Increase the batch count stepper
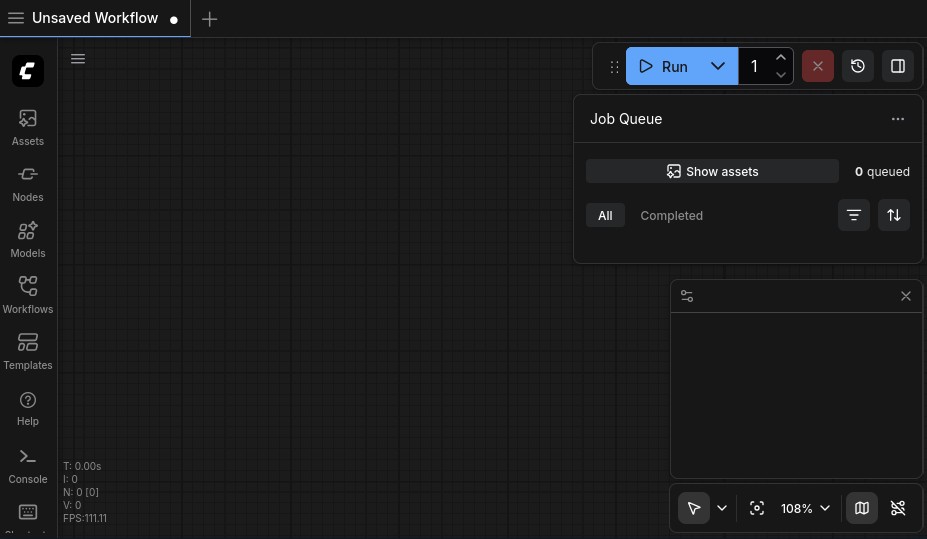 [781, 58]
